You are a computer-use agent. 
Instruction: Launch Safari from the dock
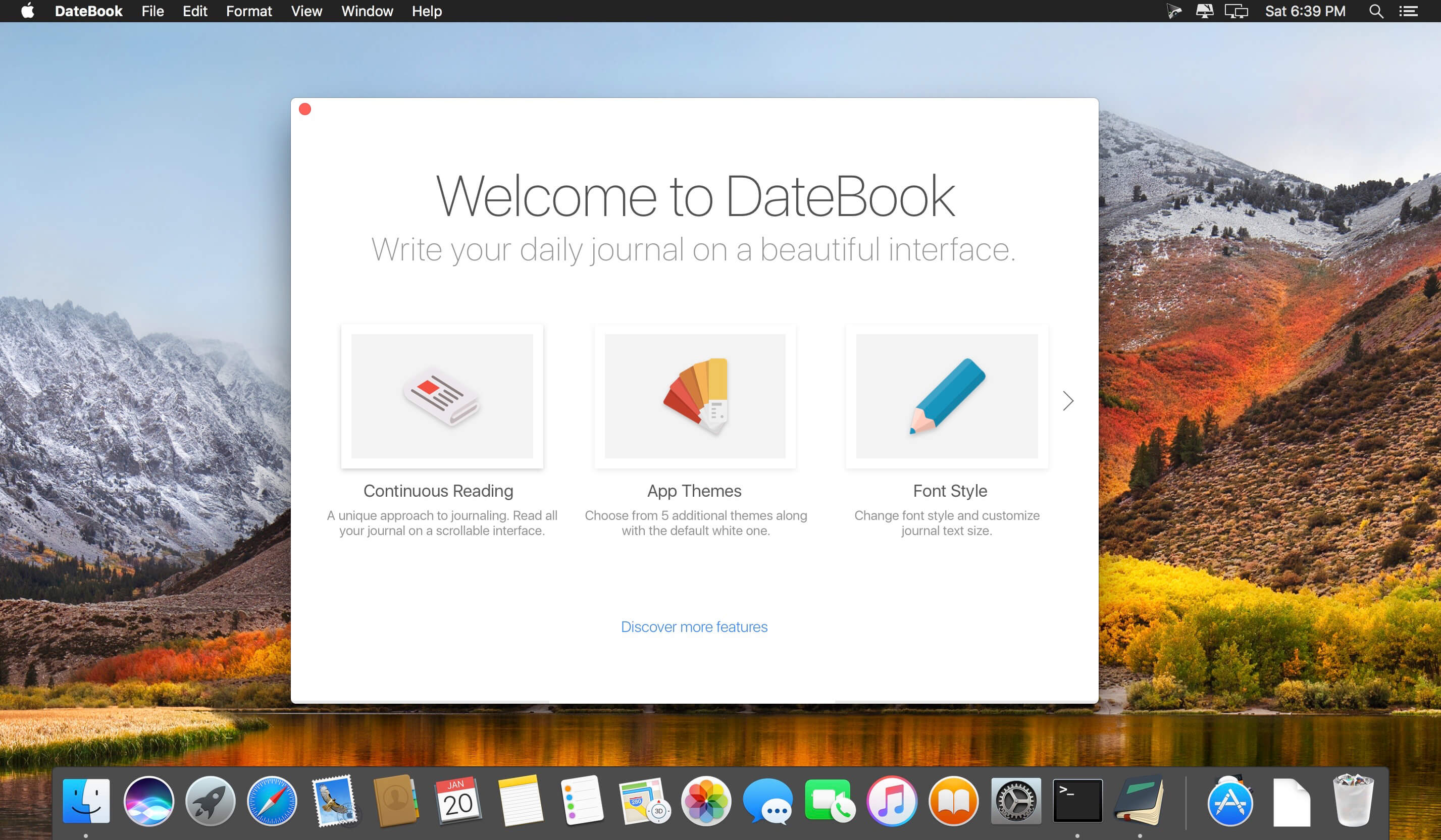(x=272, y=801)
